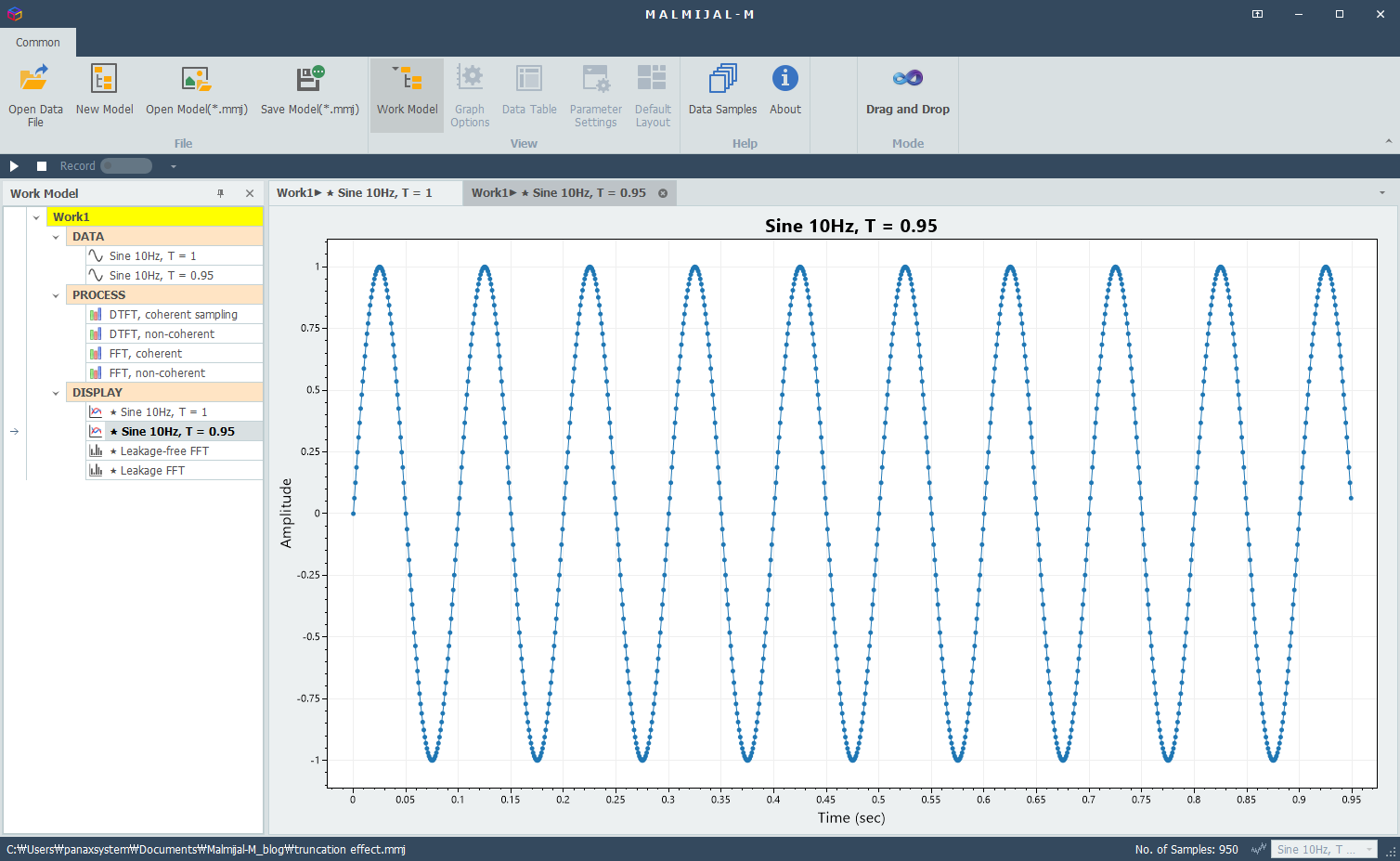Image resolution: width=1400 pixels, height=861 pixels.
Task: Select Drag and Drop mode
Action: coord(908,91)
